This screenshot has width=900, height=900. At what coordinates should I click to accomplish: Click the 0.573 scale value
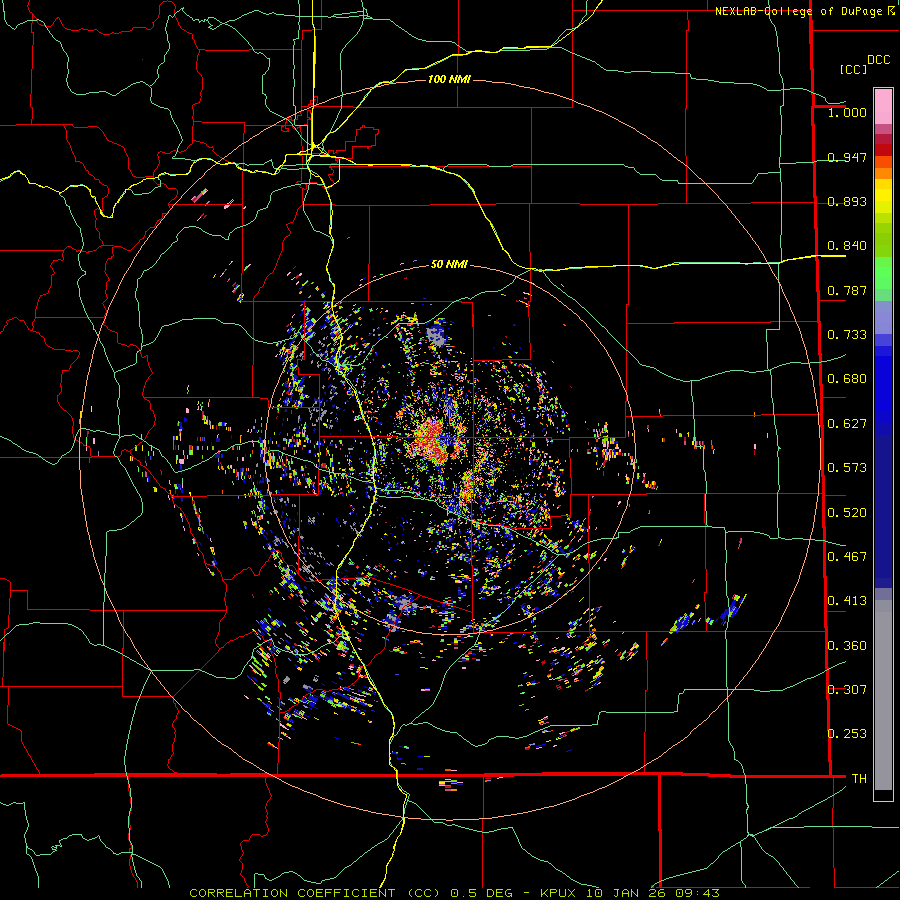coord(847,467)
